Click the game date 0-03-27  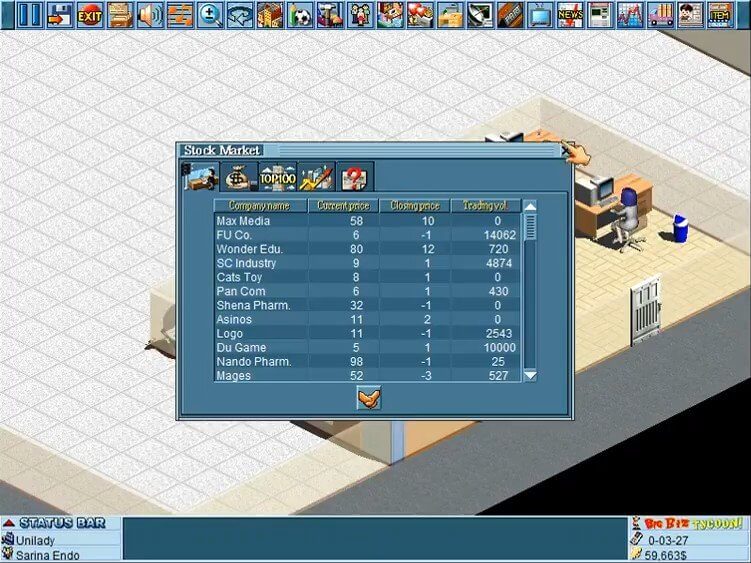point(668,540)
